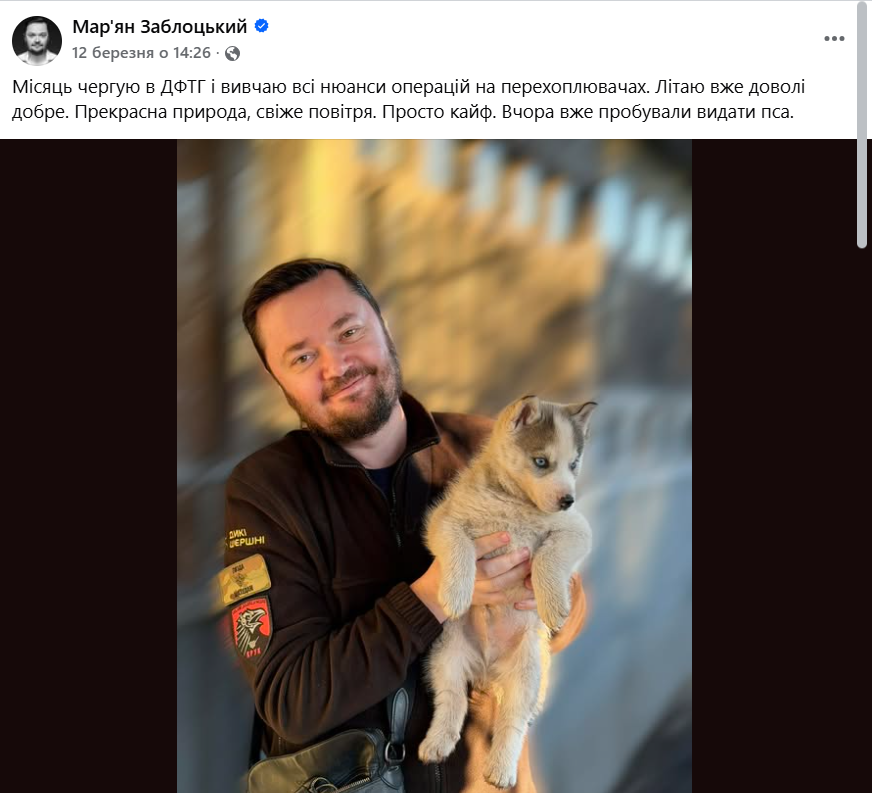Viewport: 872px width, 793px height.
Task: Click the black margin left of the photo
Action: 88,466
